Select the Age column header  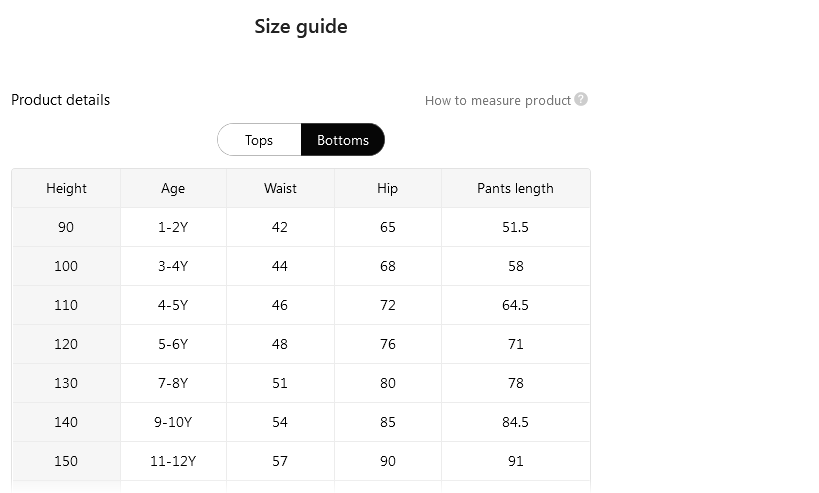click(x=173, y=188)
